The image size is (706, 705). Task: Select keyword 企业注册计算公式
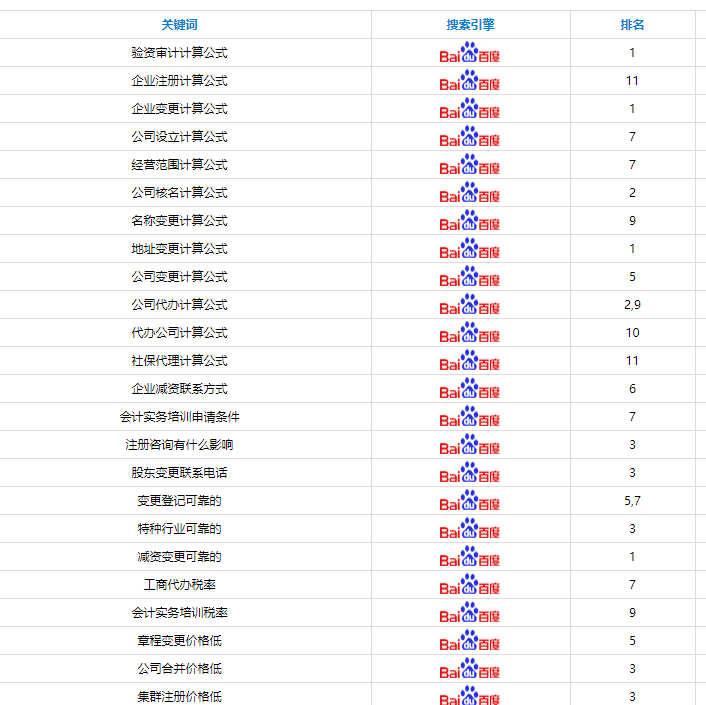pyautogui.click(x=179, y=81)
